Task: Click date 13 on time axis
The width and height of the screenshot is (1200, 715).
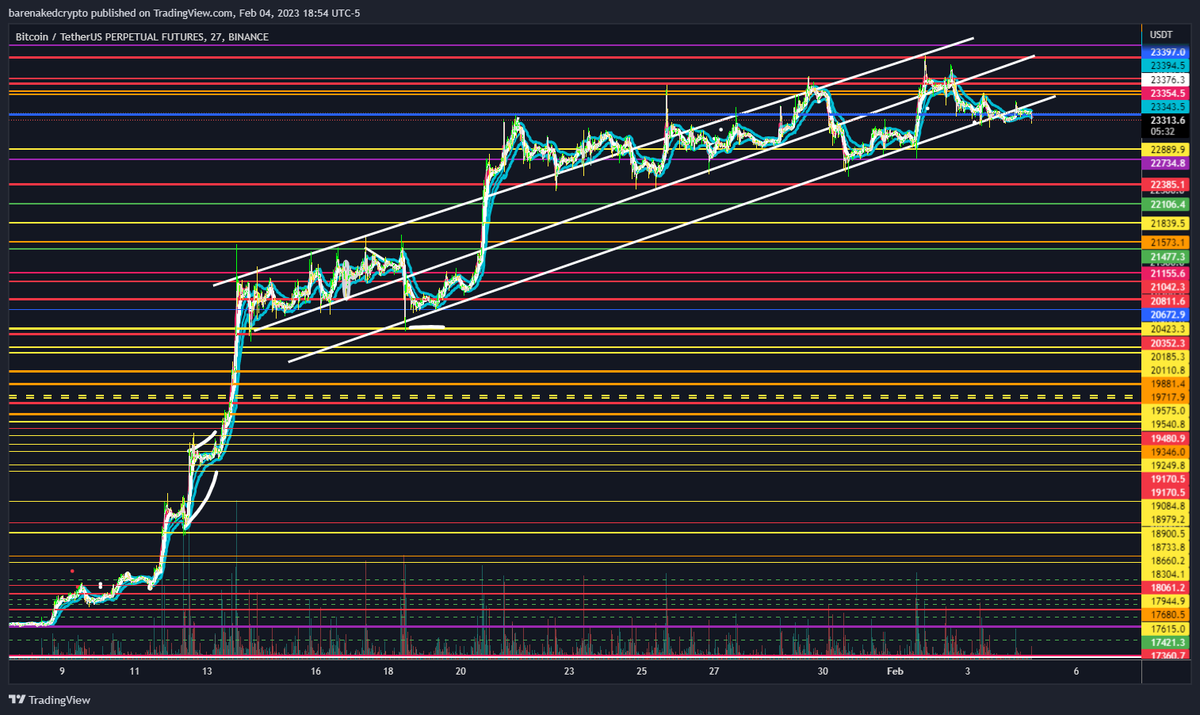Action: tap(207, 672)
